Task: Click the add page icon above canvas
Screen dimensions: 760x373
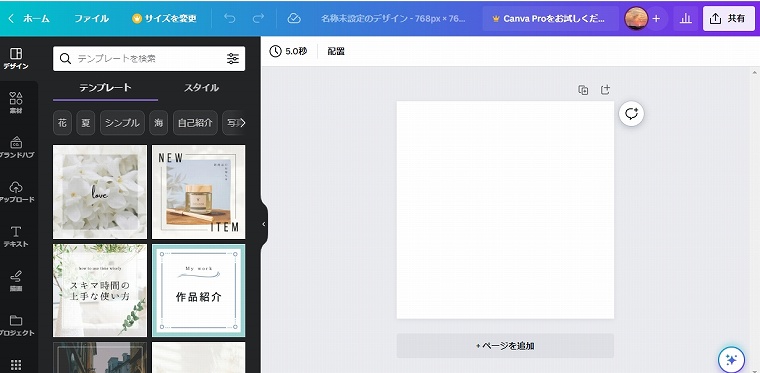Action: pos(605,90)
